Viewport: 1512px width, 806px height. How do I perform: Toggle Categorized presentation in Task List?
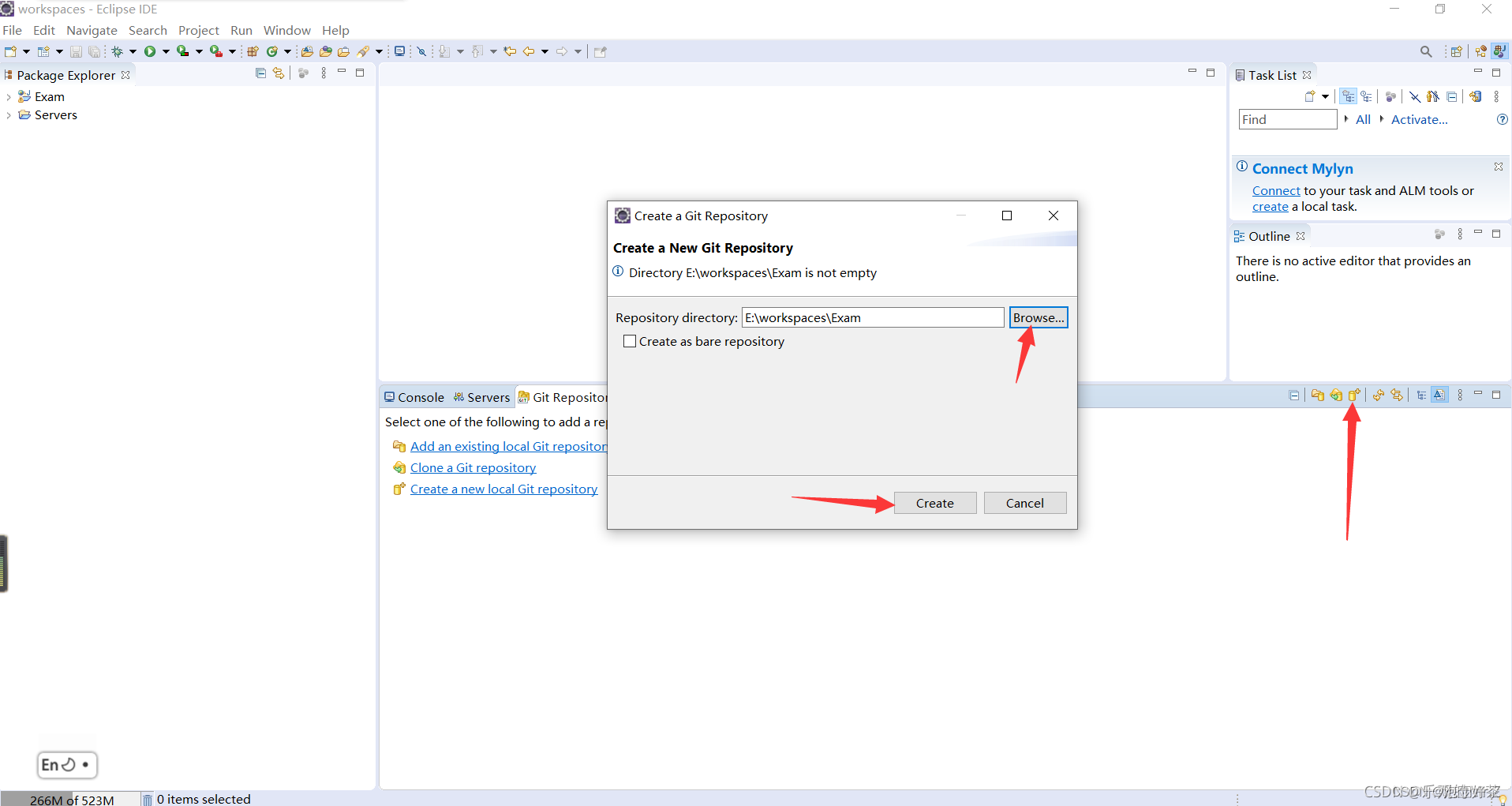point(1348,96)
